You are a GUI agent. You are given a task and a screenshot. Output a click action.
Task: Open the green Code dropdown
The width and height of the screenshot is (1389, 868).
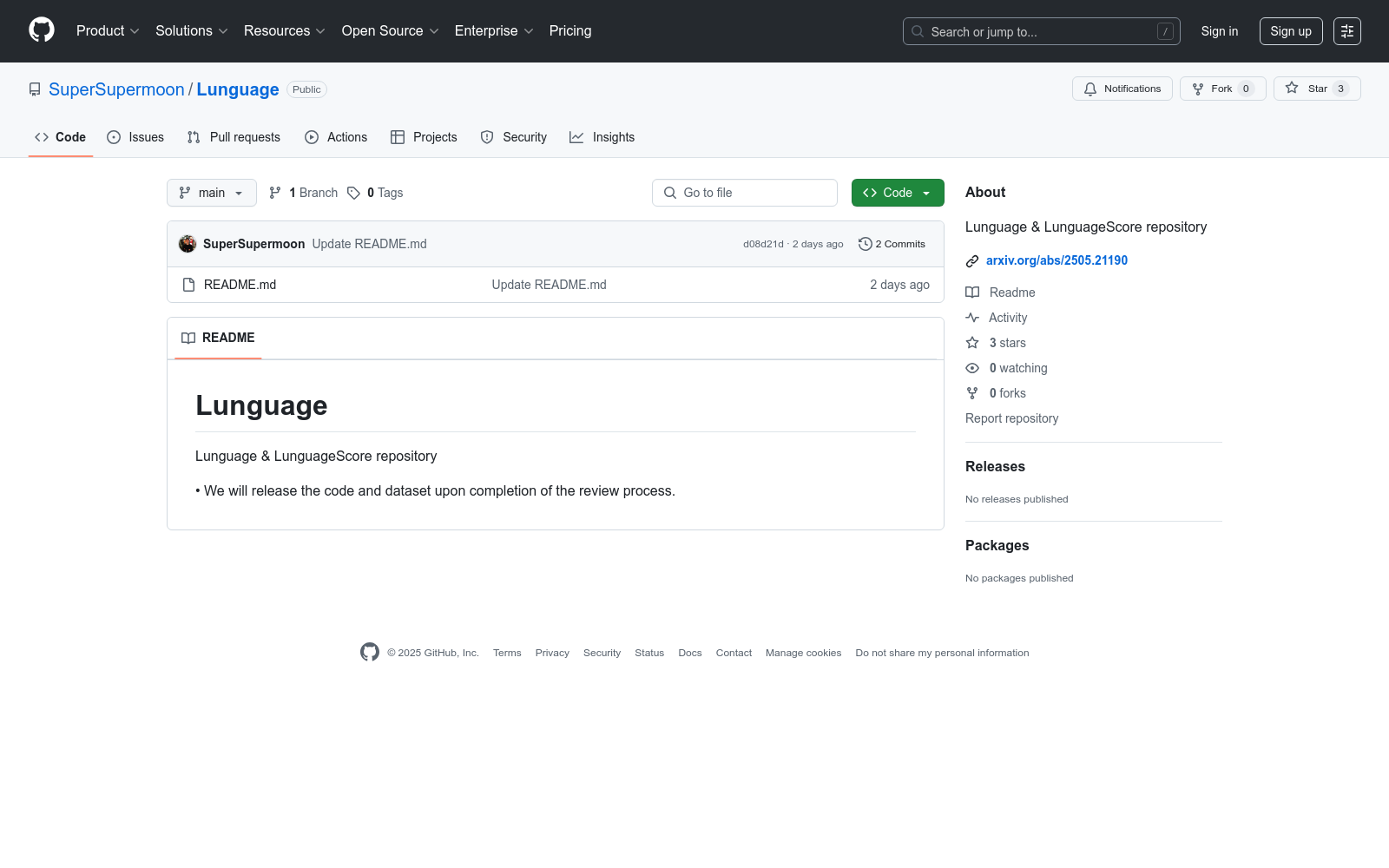898,193
